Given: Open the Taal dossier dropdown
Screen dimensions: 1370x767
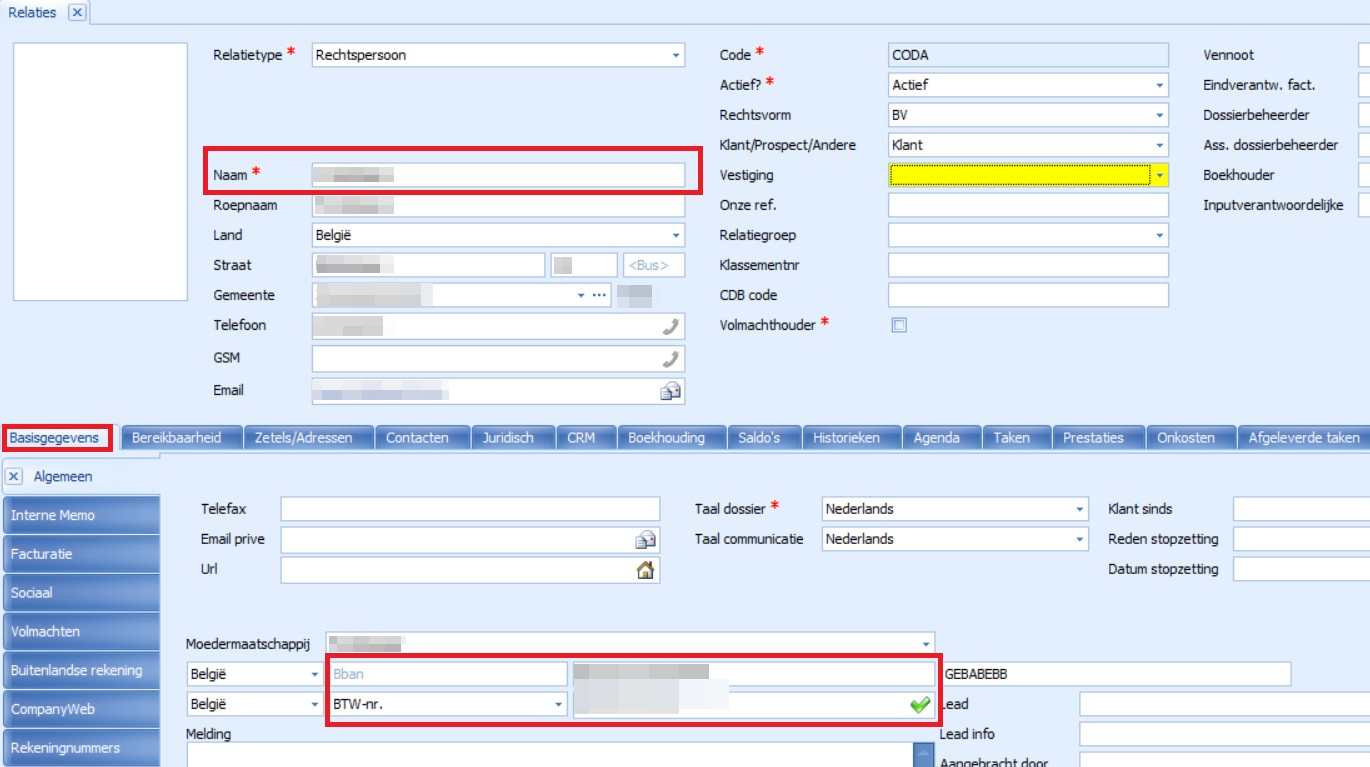Looking at the screenshot, I should tap(1079, 510).
